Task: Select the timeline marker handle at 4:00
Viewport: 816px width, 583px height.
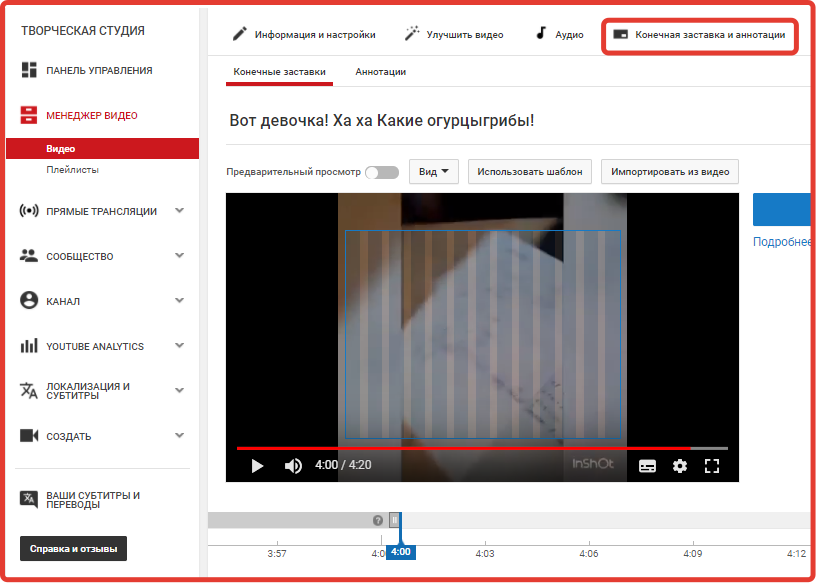Action: 395,519
